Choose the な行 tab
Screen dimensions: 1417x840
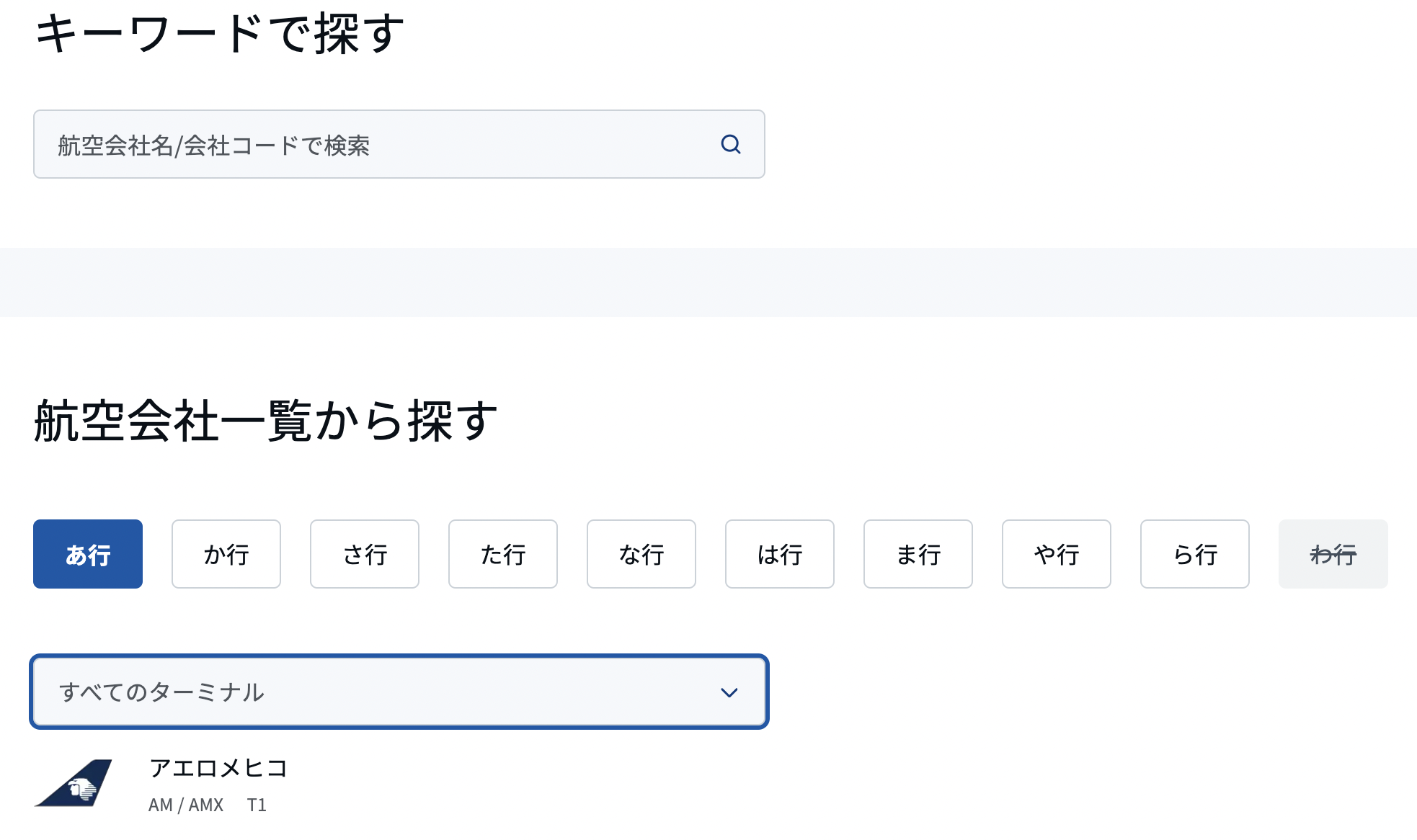pos(641,554)
